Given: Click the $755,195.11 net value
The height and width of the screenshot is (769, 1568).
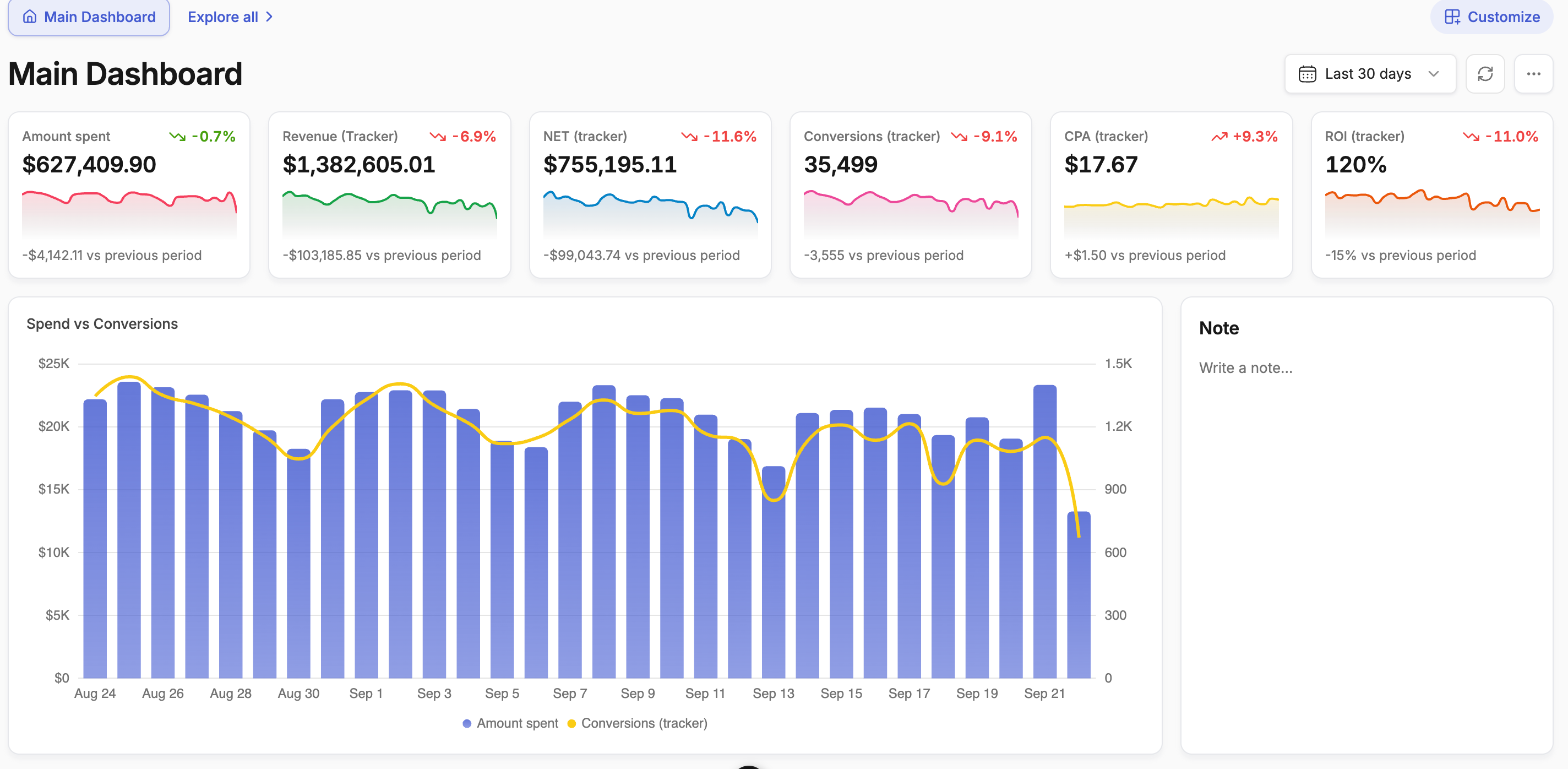Looking at the screenshot, I should (610, 165).
